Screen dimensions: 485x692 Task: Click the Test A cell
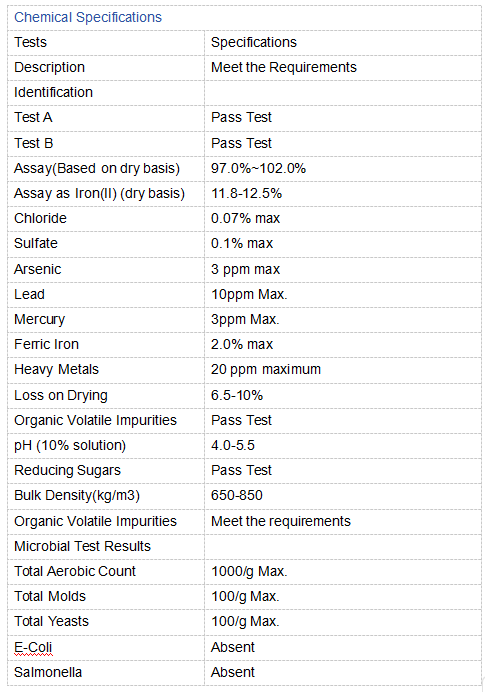106,118
